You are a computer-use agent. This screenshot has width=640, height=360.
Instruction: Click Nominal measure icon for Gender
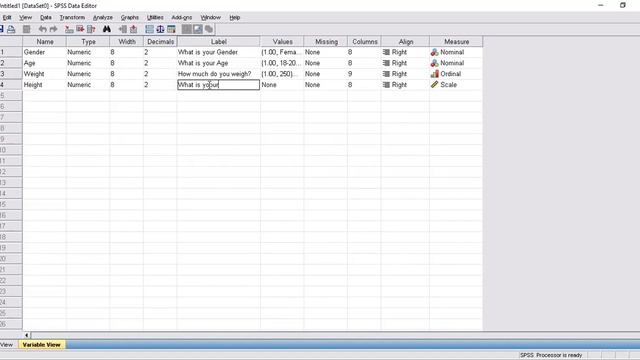pyautogui.click(x=434, y=52)
